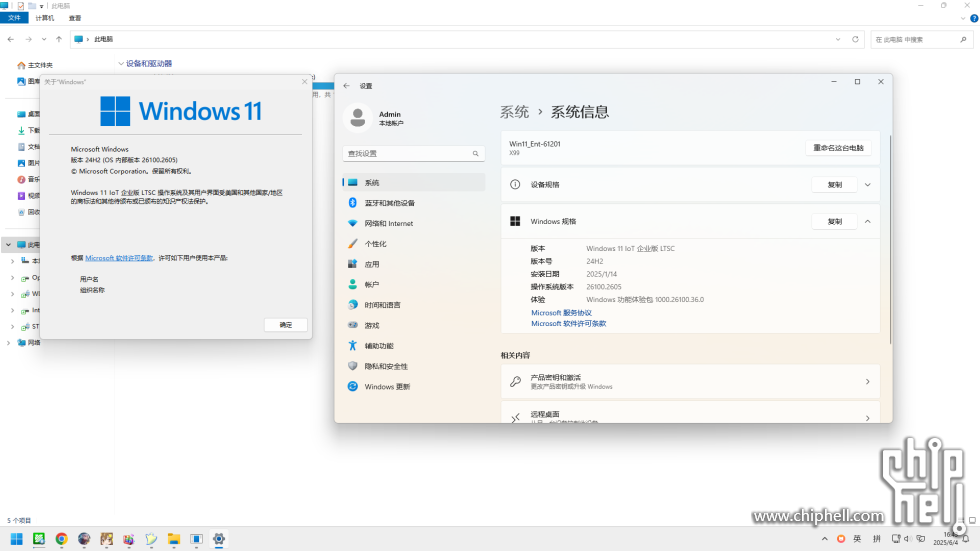This screenshot has width=980, height=551.
Task: Click 确定 in the About Windows dialog
Action: coord(286,325)
